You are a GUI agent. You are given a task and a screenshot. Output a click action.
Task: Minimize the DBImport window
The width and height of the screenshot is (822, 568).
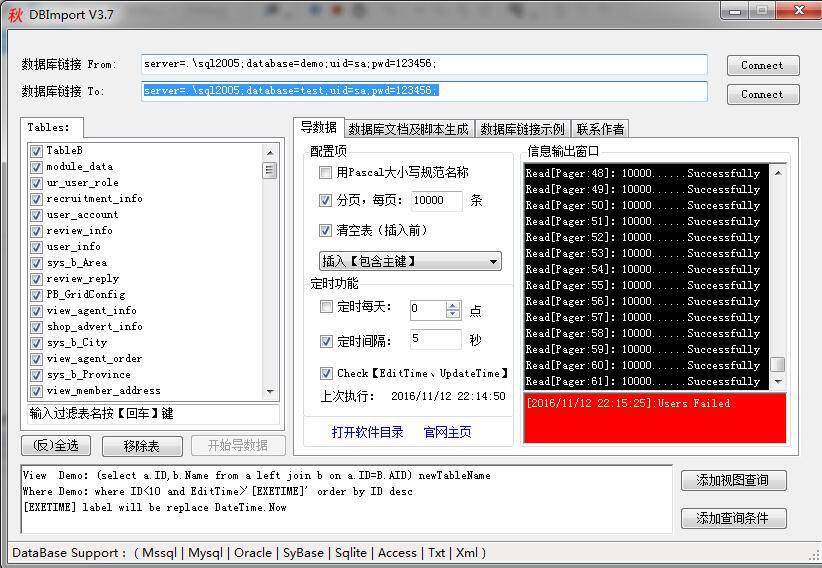coord(736,11)
